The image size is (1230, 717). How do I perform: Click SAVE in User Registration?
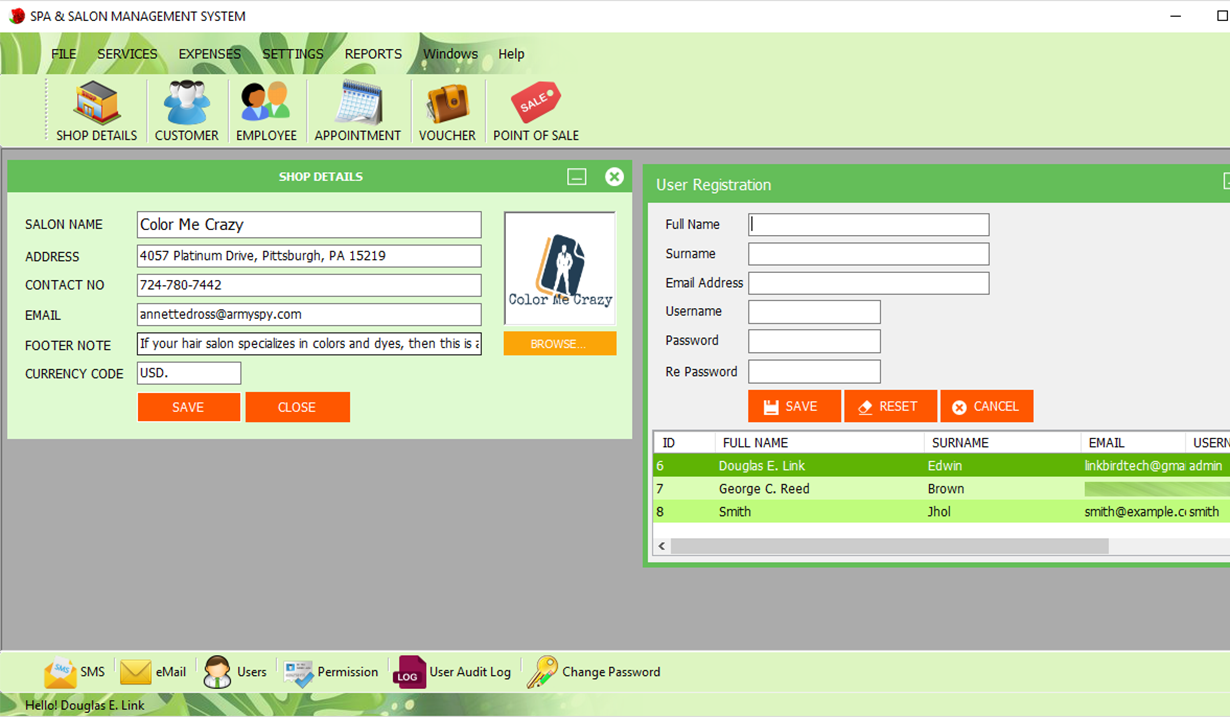tap(794, 406)
